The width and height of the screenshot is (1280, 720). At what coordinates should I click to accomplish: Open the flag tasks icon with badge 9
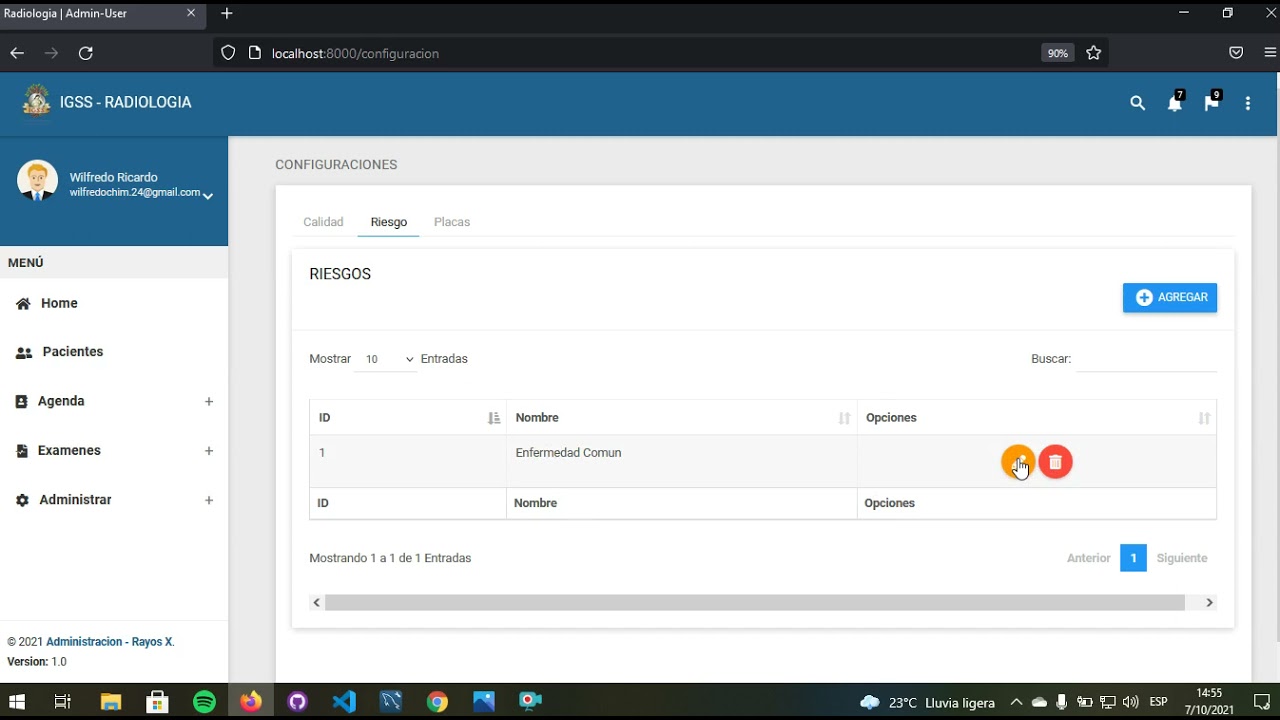(1212, 103)
